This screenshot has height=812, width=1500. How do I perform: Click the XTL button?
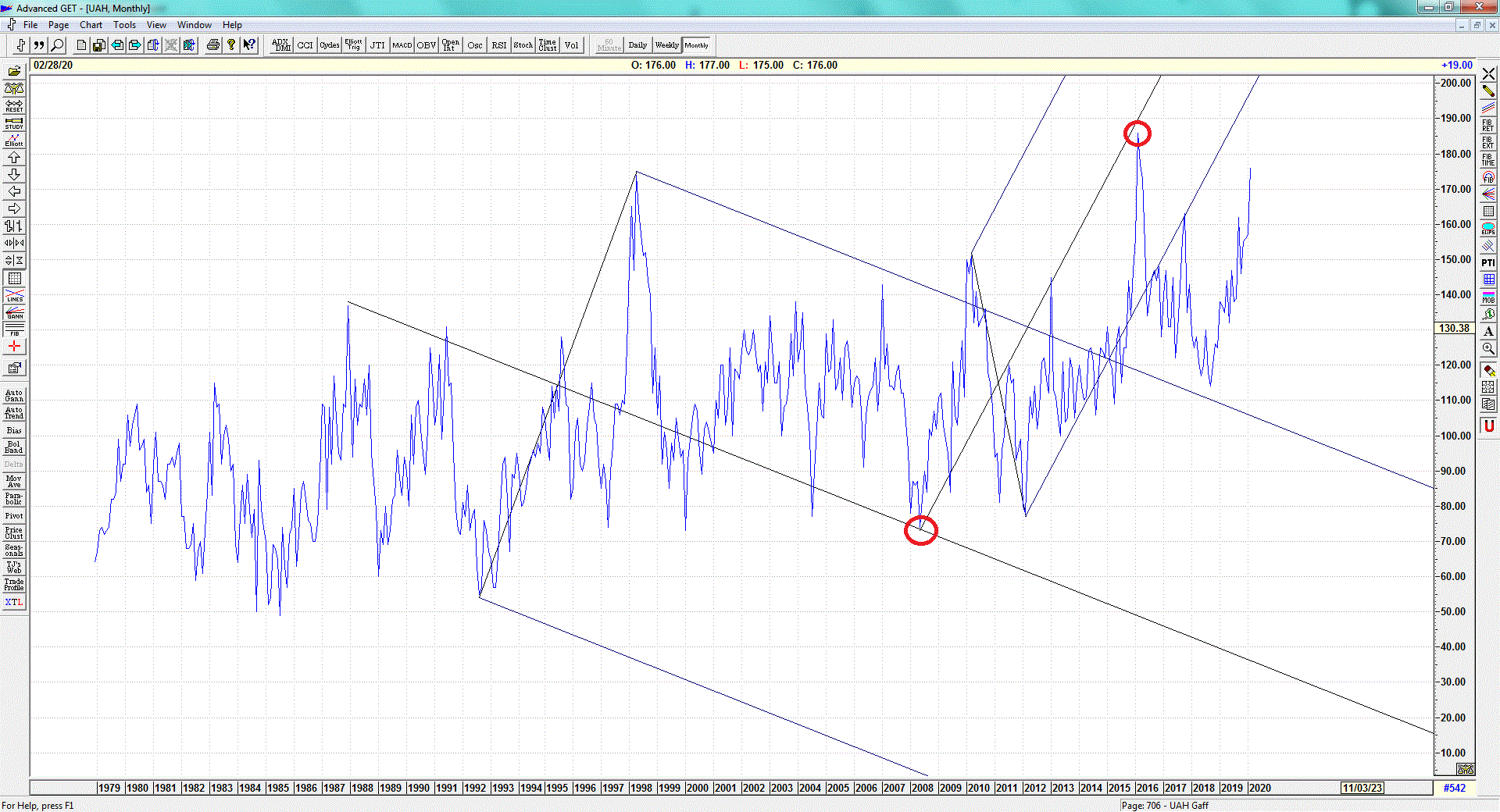pos(14,602)
